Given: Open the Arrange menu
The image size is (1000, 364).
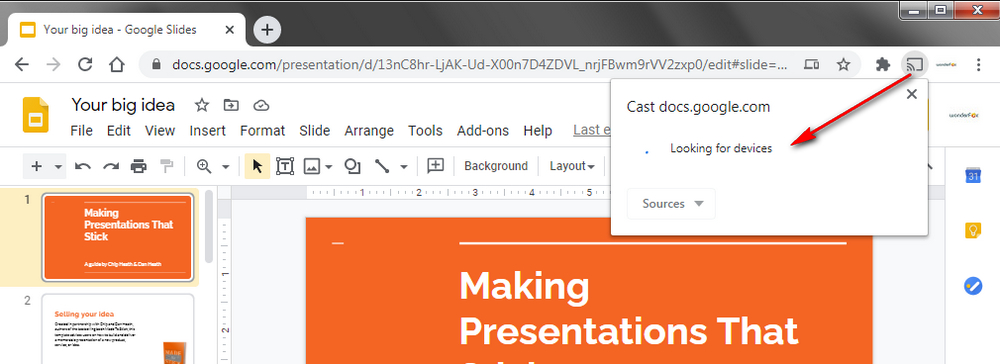Looking at the screenshot, I should click(369, 131).
